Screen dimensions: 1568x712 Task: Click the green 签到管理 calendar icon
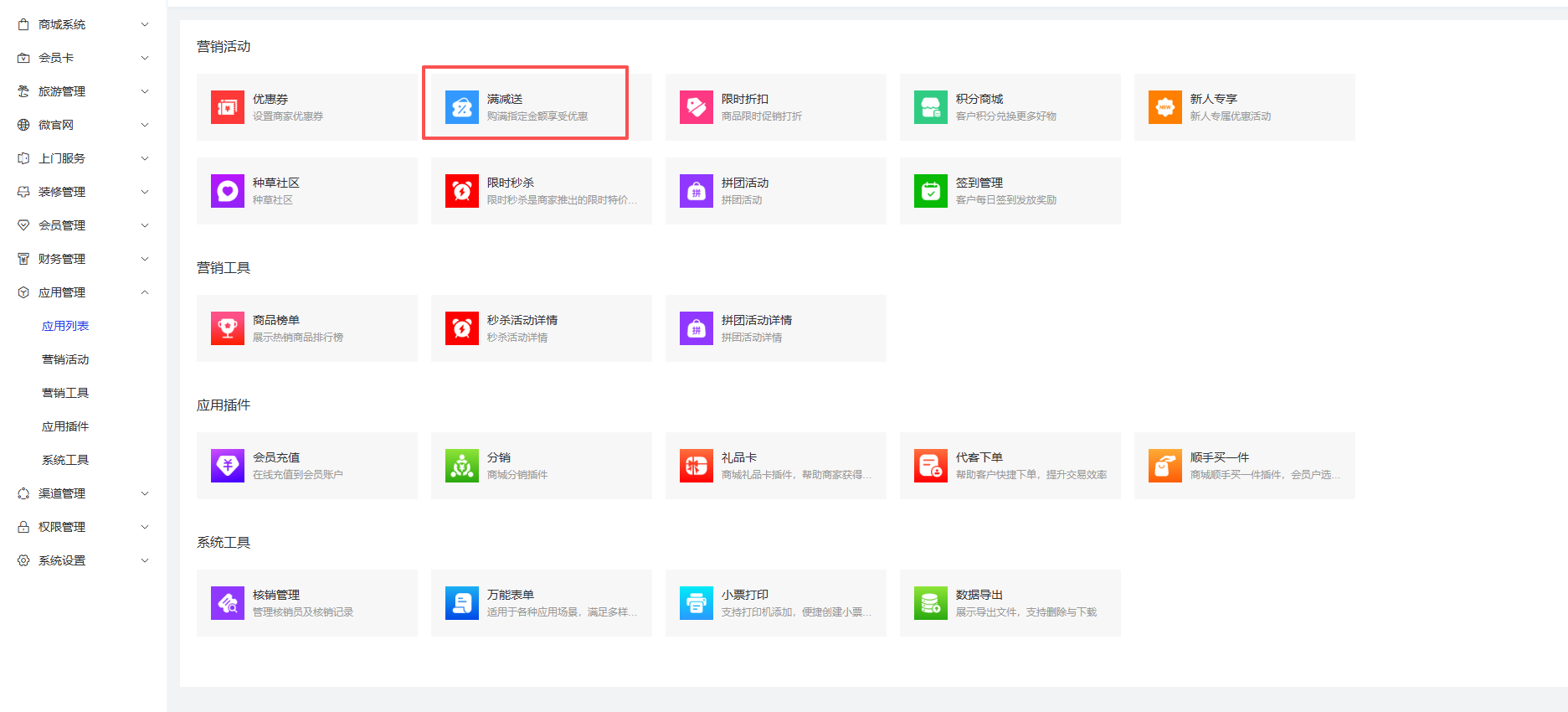[930, 191]
